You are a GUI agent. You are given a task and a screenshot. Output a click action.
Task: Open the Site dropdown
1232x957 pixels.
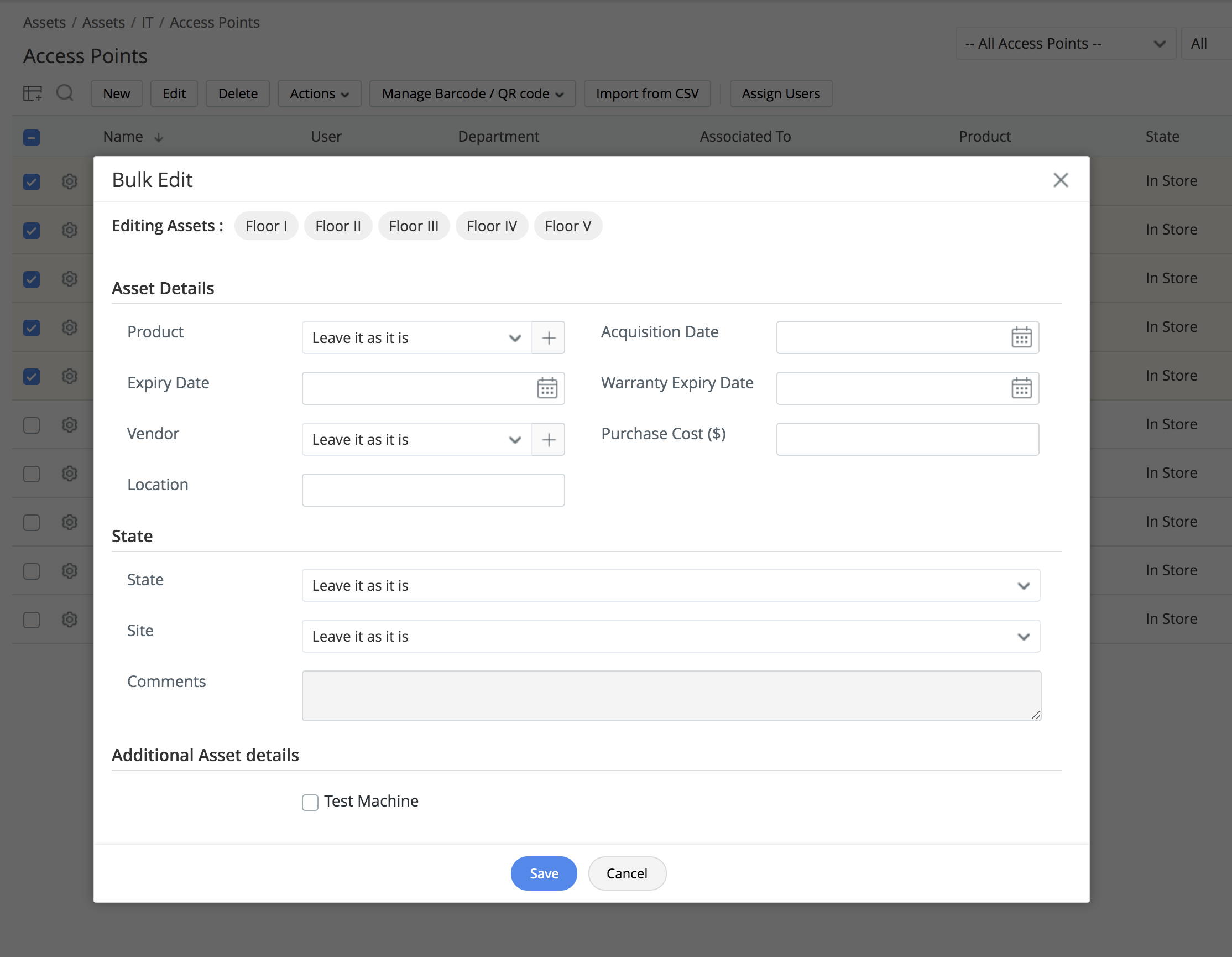[670, 637]
